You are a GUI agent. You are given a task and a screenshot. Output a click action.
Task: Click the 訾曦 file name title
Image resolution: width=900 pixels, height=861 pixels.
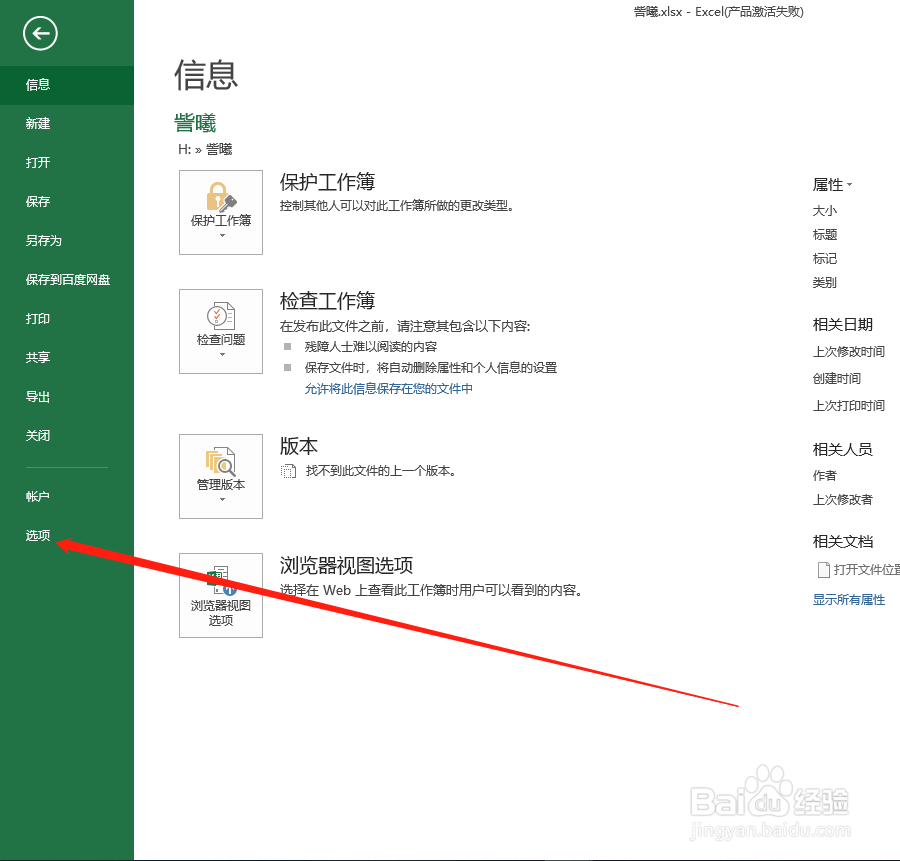point(195,123)
